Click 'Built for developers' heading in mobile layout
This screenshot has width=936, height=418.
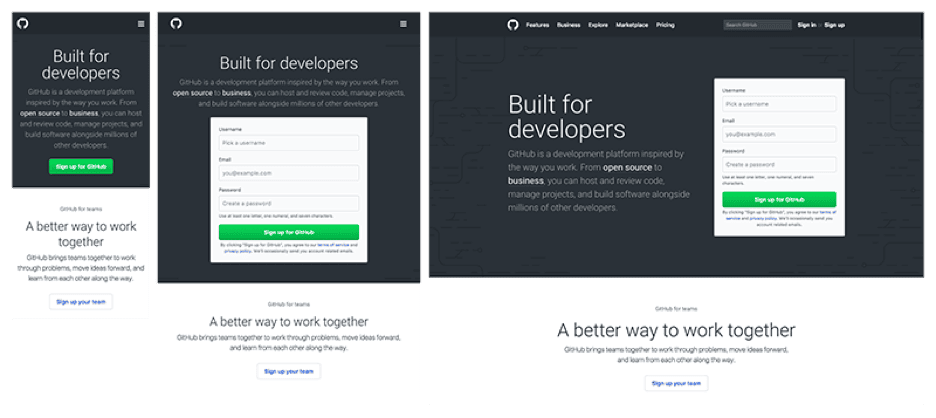click(81, 64)
